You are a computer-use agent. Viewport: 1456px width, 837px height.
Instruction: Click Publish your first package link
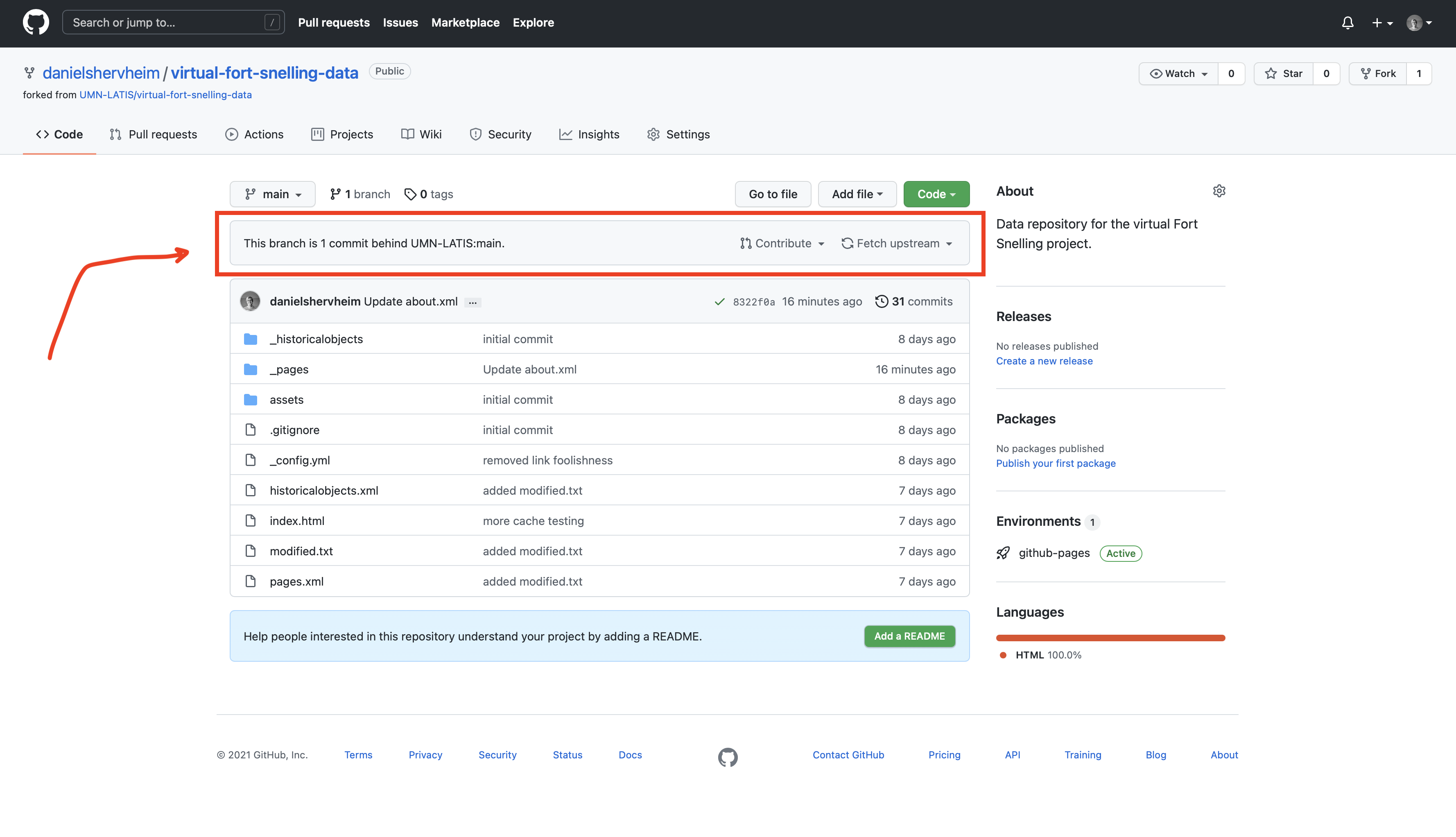pos(1056,464)
